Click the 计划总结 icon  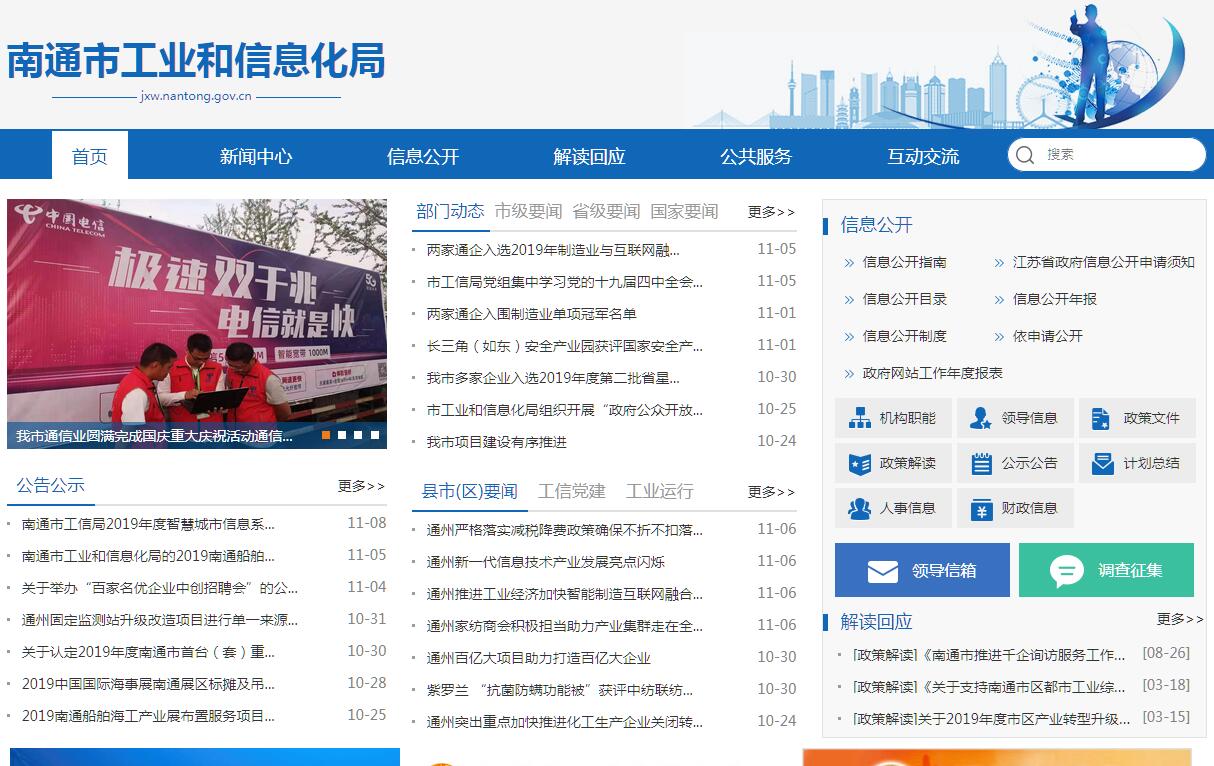(1103, 463)
